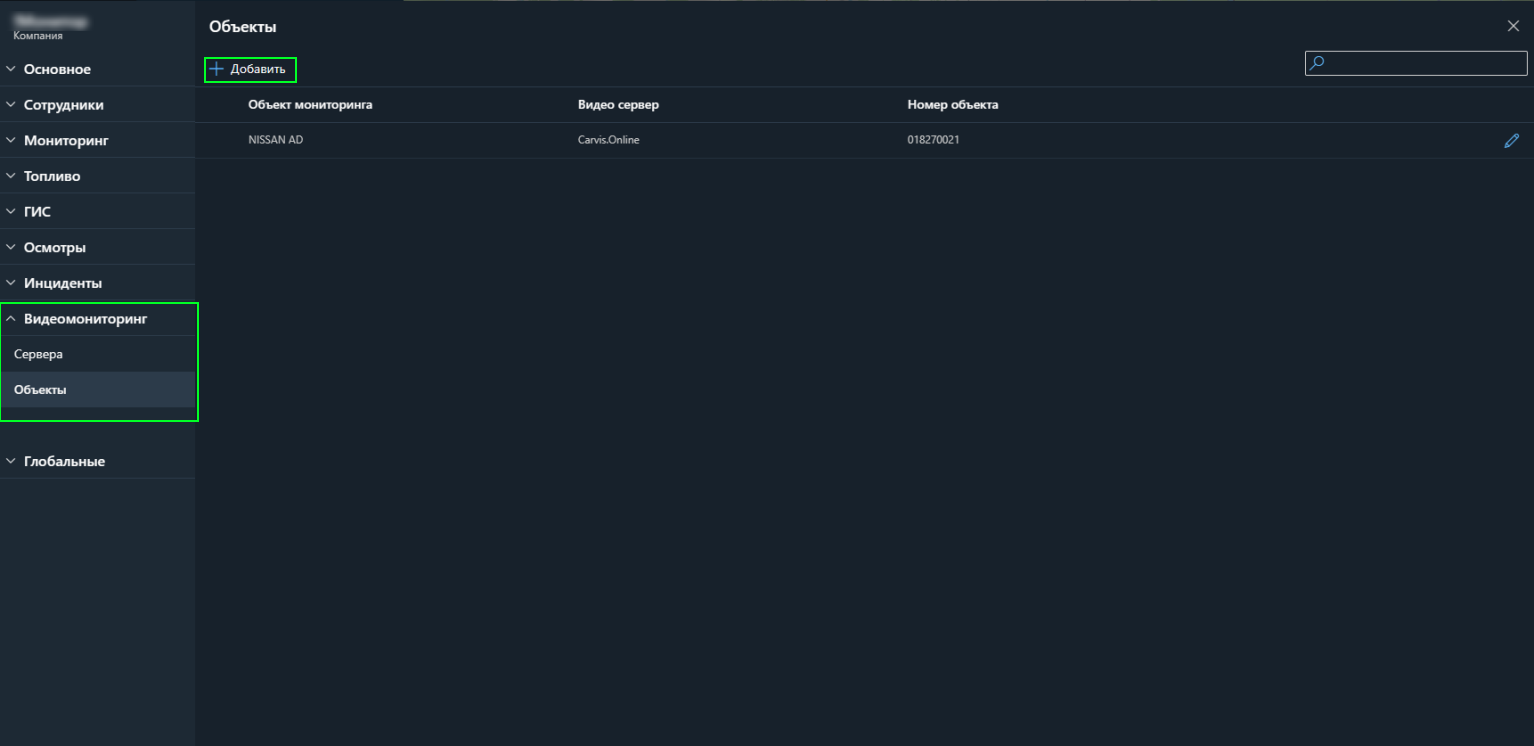Expand the Сотрудники section
1534x746 pixels.
(x=63, y=105)
